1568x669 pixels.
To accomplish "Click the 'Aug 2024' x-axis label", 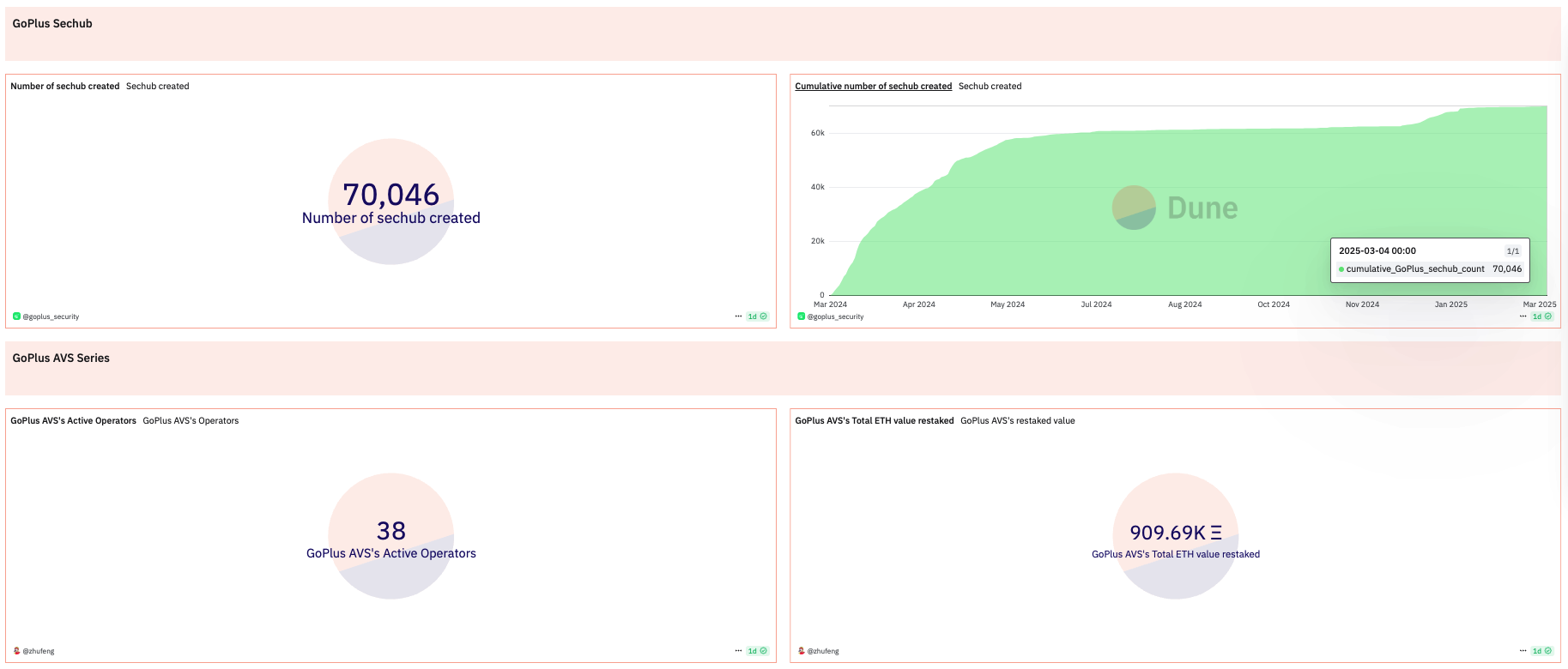I will [1185, 304].
